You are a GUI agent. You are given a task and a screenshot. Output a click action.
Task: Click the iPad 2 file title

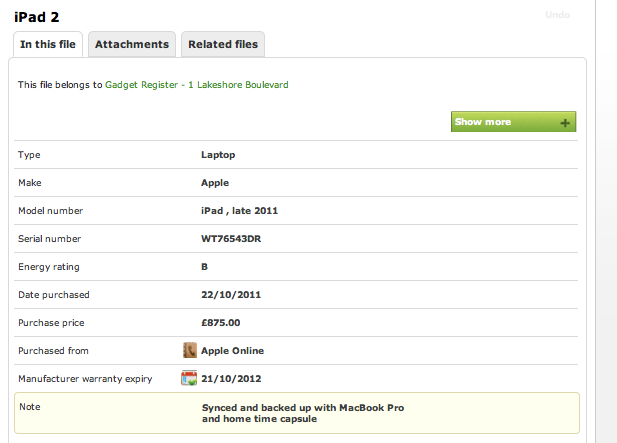click(x=37, y=15)
